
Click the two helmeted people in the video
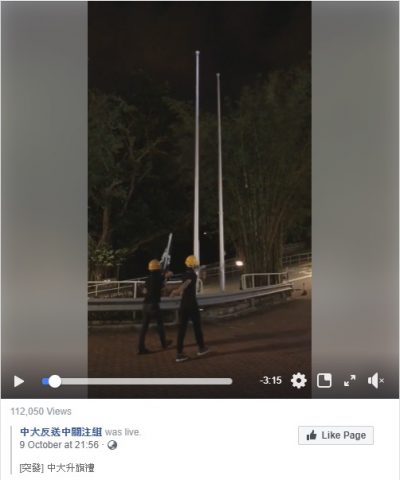[173, 307]
